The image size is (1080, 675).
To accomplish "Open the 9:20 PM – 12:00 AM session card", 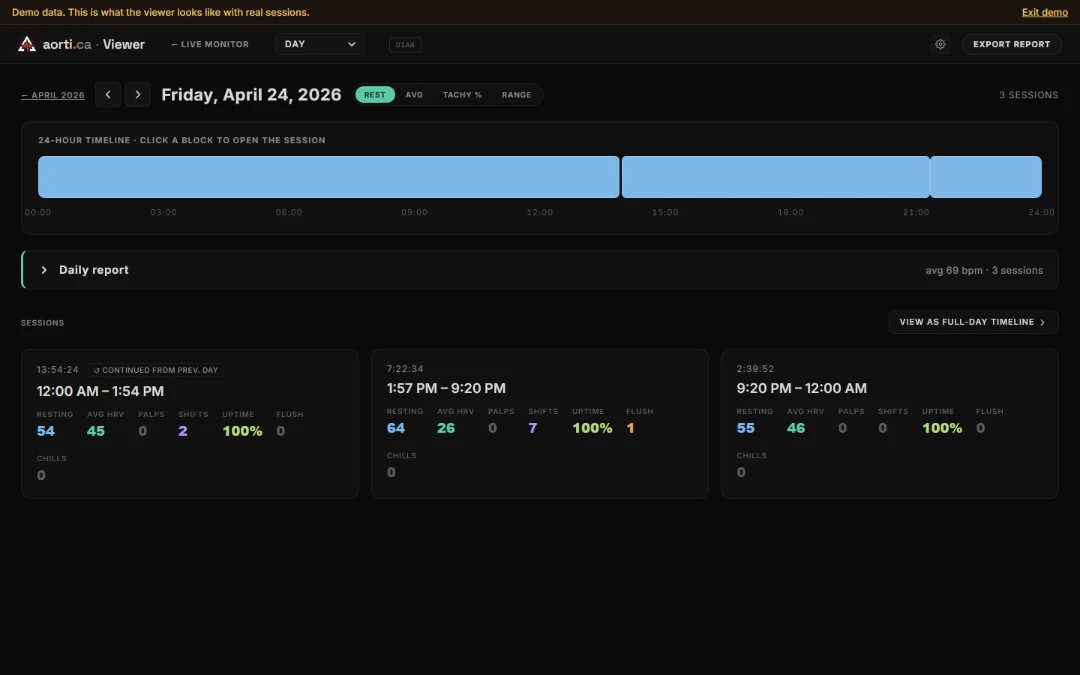I will [x=889, y=424].
